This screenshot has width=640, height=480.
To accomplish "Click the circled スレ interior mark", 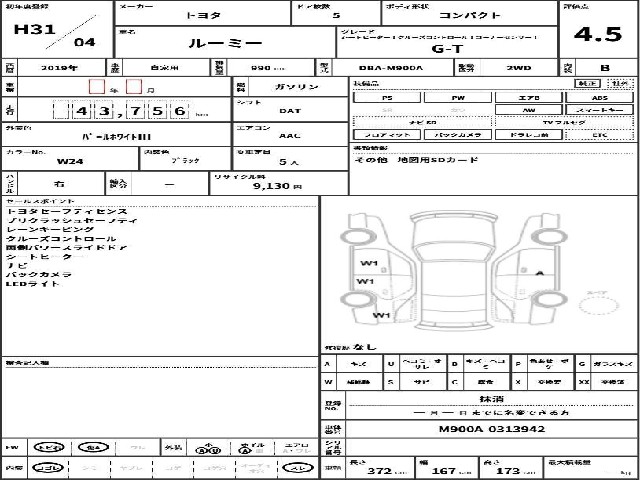I will 298,468.
